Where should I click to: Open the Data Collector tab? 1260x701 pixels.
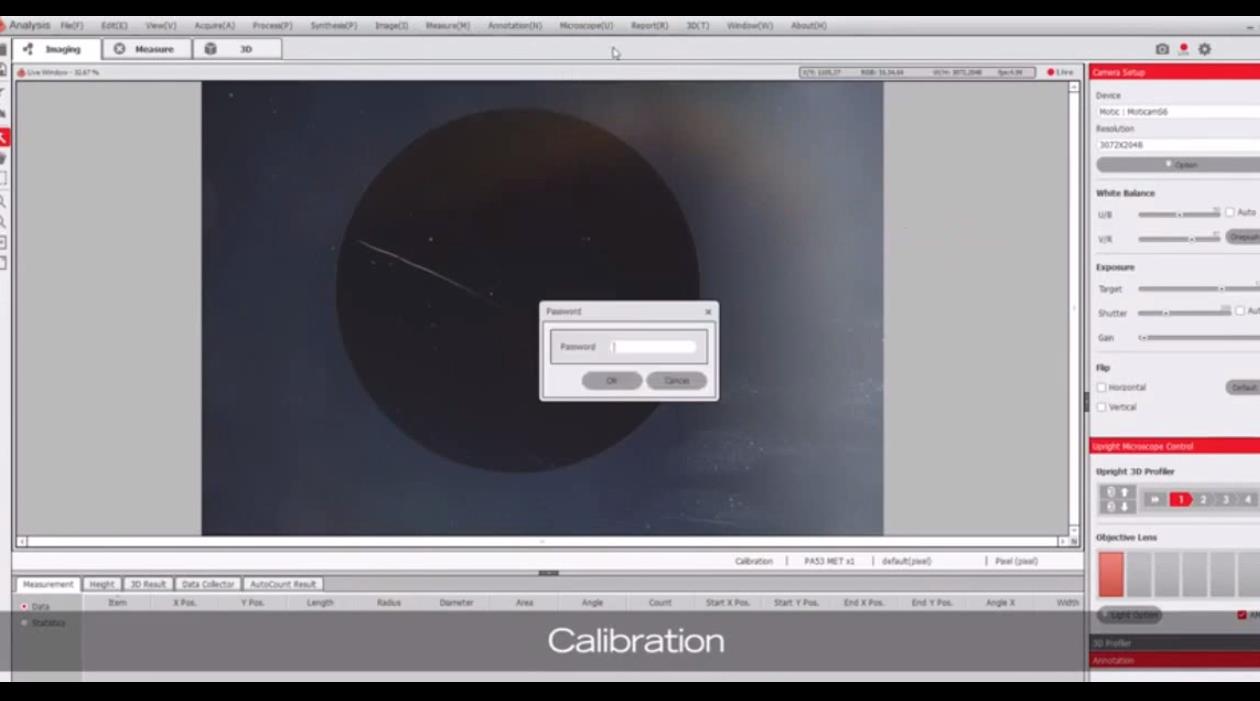208,584
